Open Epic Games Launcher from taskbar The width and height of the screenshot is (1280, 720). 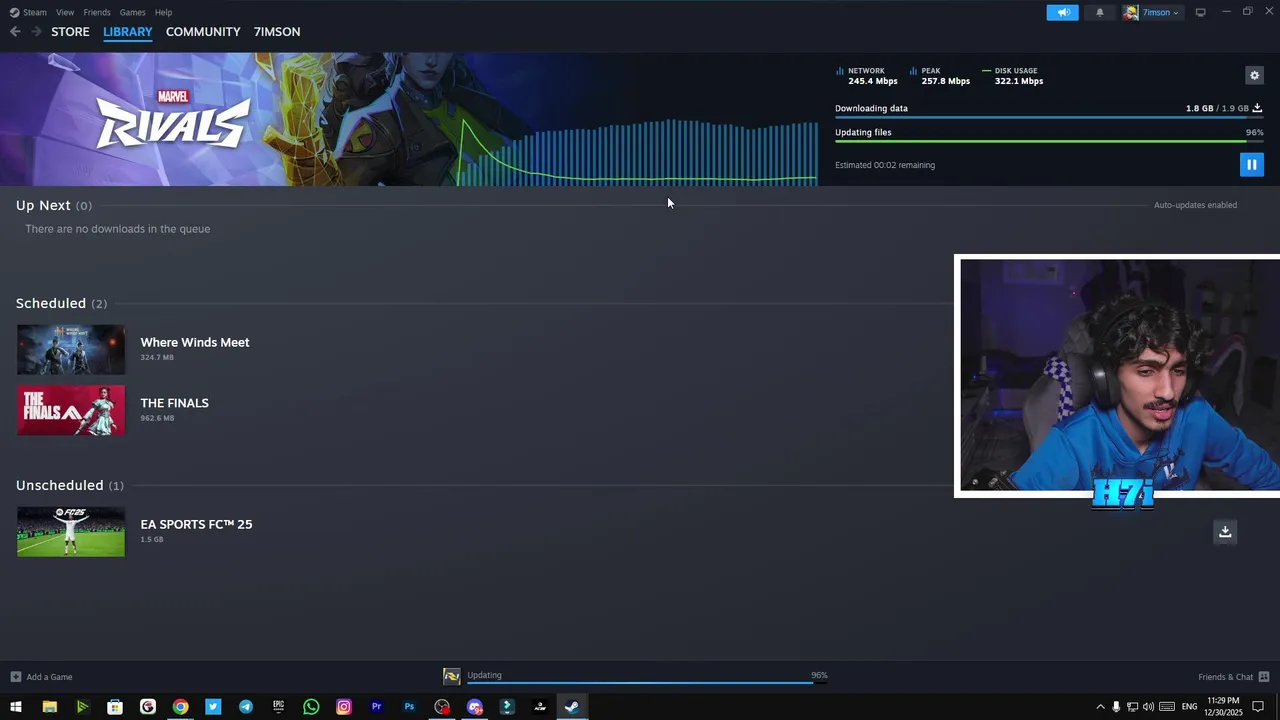pos(278,707)
